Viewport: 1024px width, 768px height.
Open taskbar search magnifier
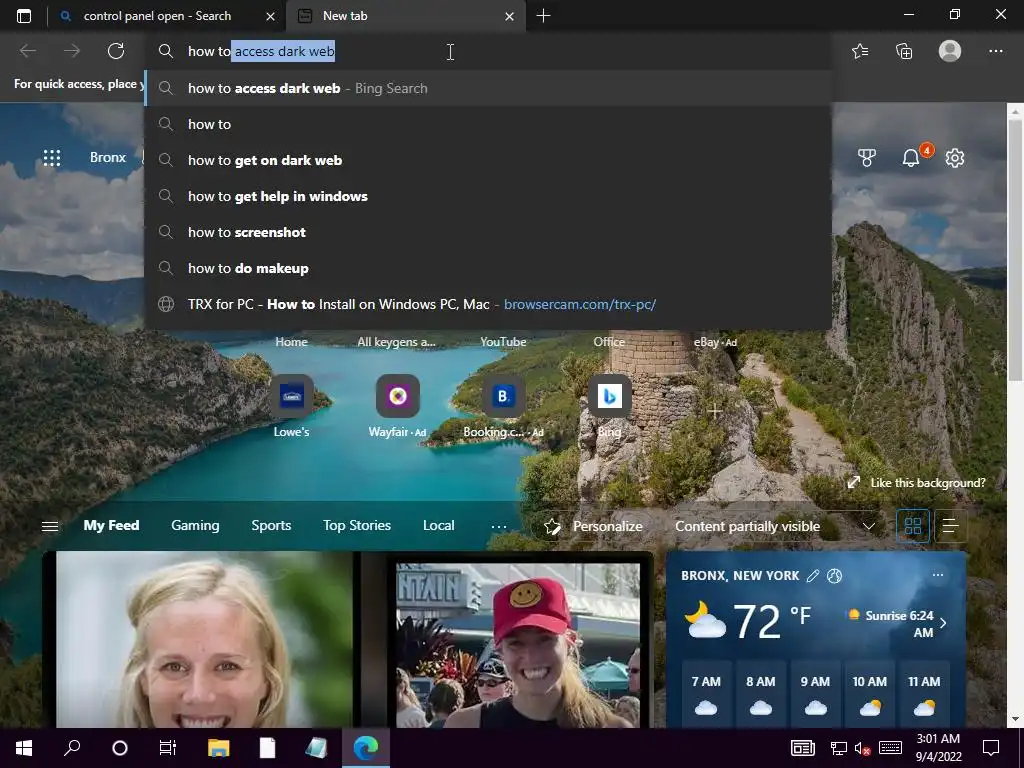(x=72, y=748)
